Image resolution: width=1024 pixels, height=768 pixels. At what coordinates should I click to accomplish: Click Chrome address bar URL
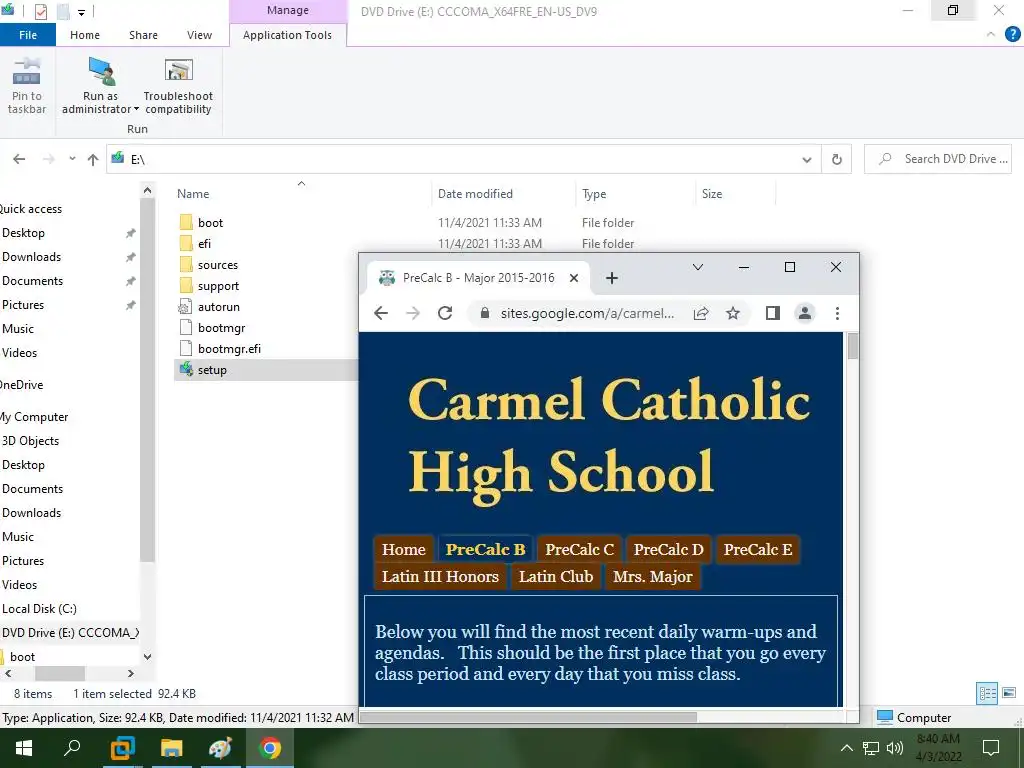587,313
